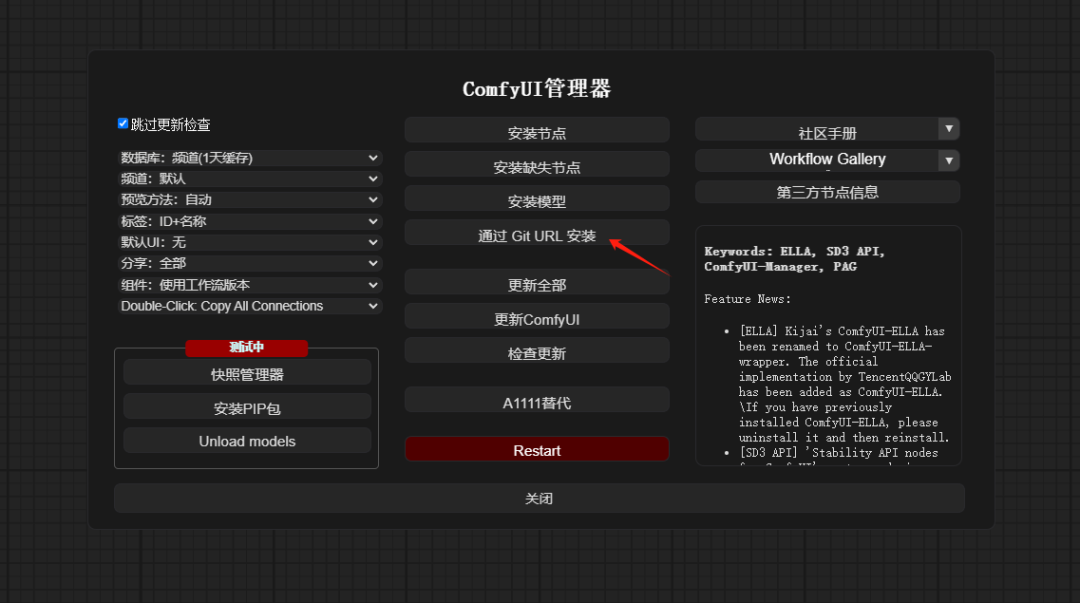
Task: Expand the Workflow Gallery selector
Action: 827,159
